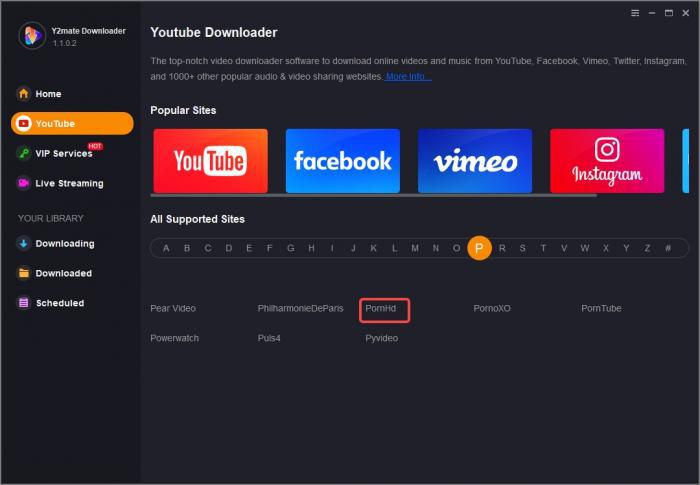Open the YouTube popular site tile
The width and height of the screenshot is (700, 485).
tap(211, 161)
